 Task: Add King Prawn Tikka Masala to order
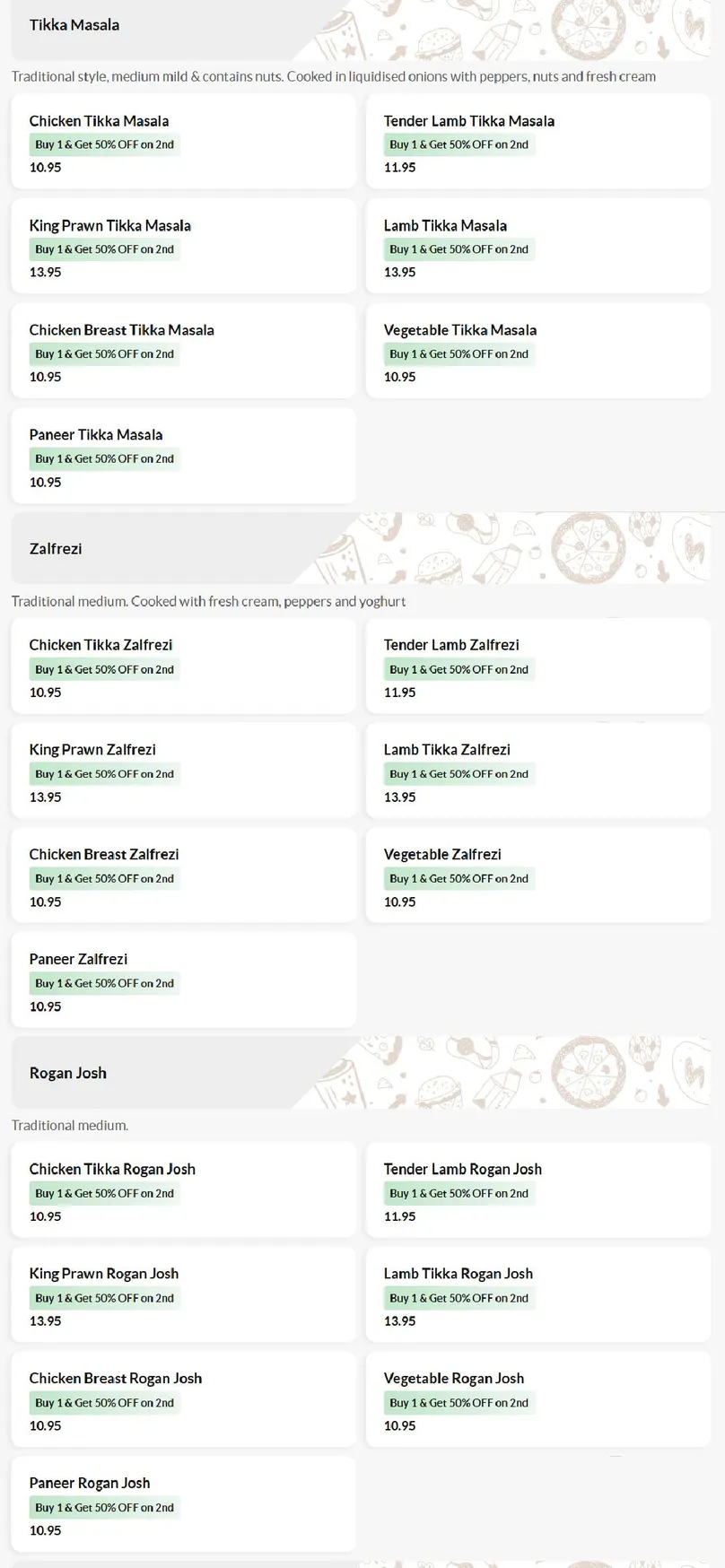tap(183, 246)
